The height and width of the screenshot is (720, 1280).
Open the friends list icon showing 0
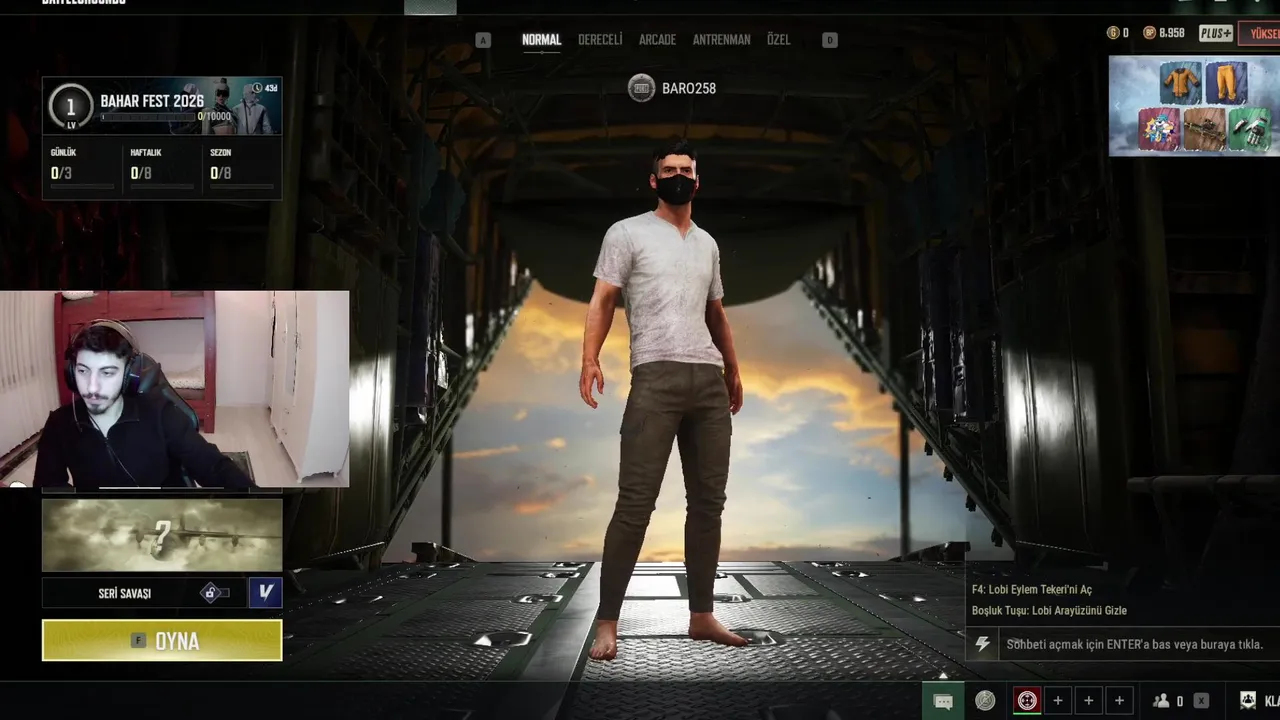tap(1161, 701)
